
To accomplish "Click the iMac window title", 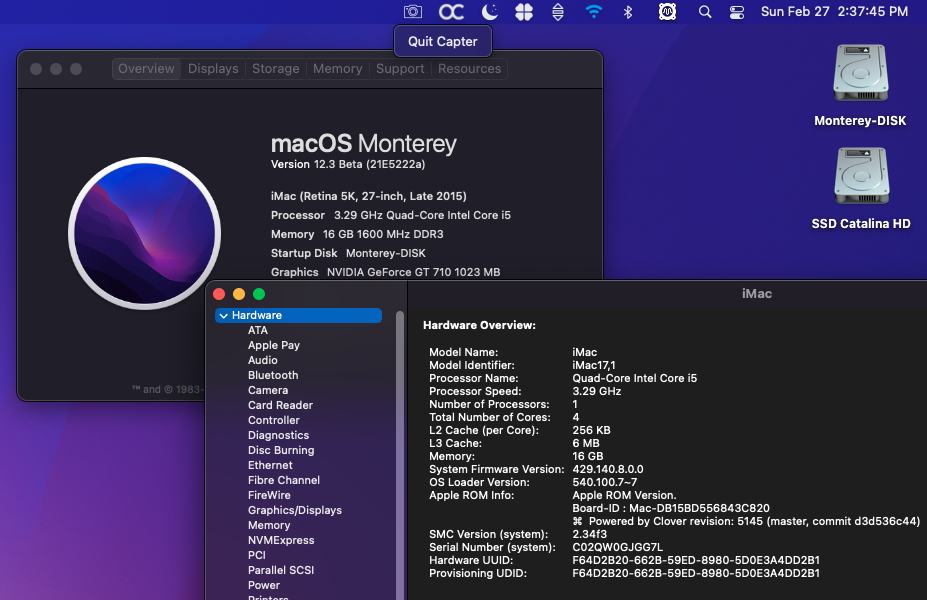I will point(757,293).
